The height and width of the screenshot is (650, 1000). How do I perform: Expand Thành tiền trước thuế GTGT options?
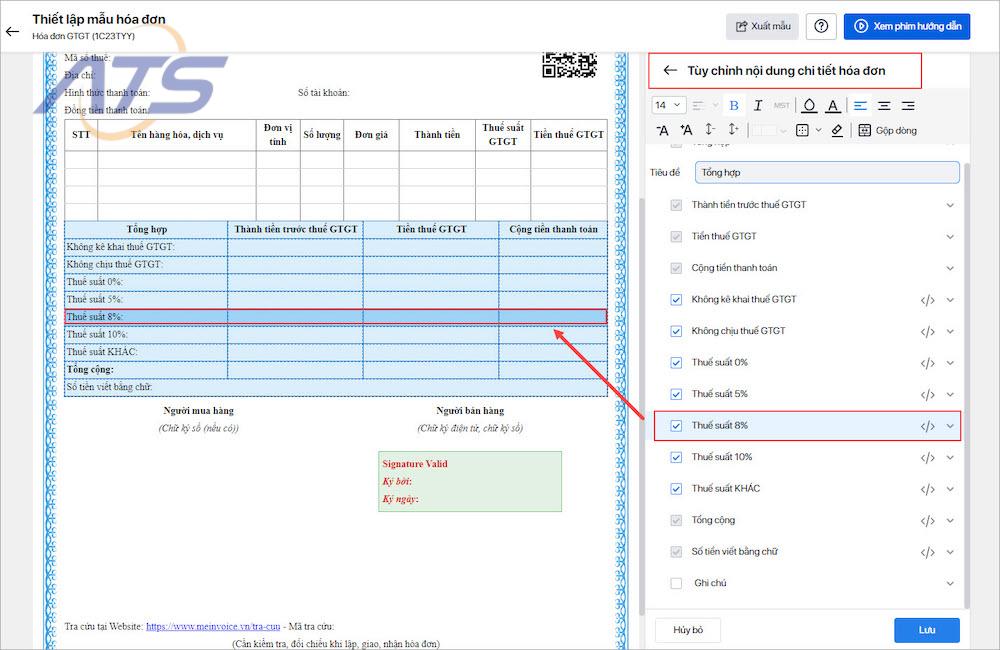[950, 205]
